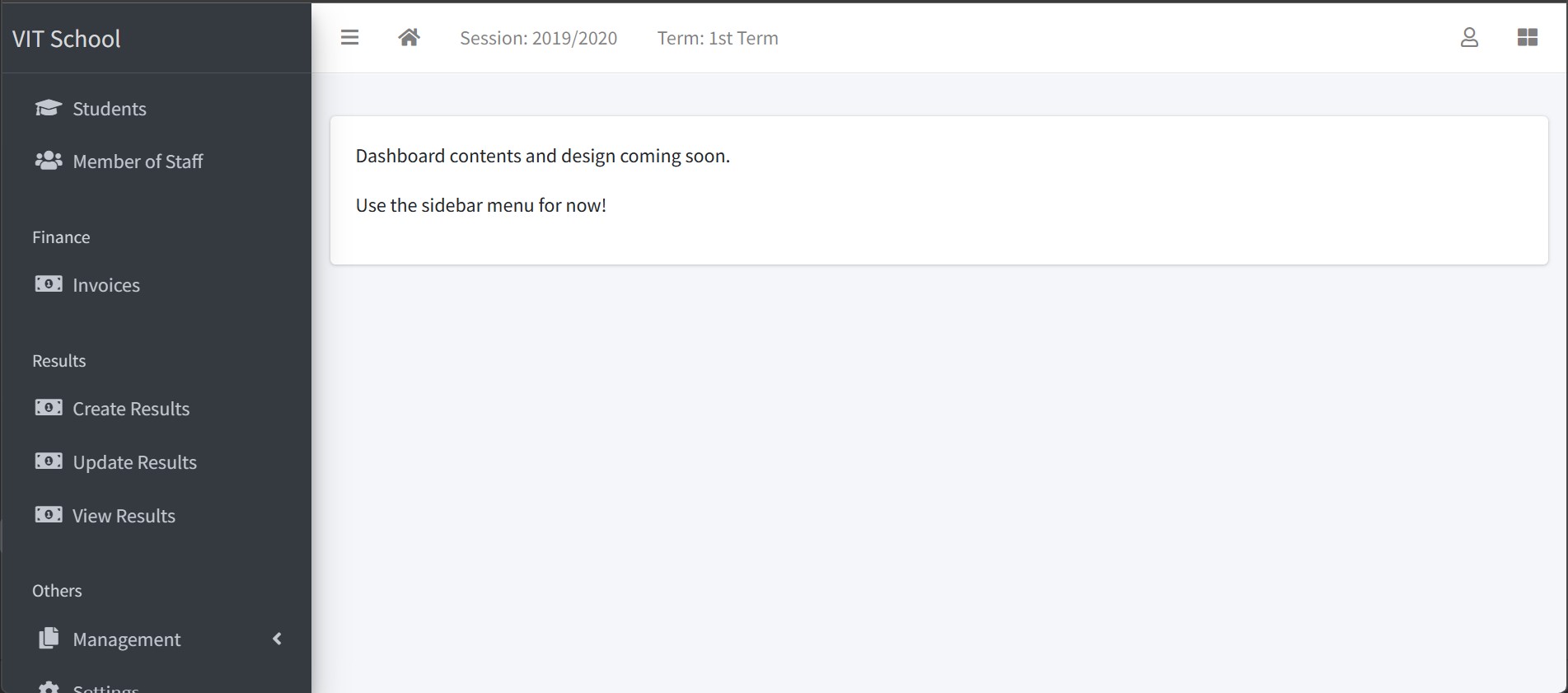Open the user profile icon top right
Image resolution: width=1568 pixels, height=693 pixels.
(1470, 37)
